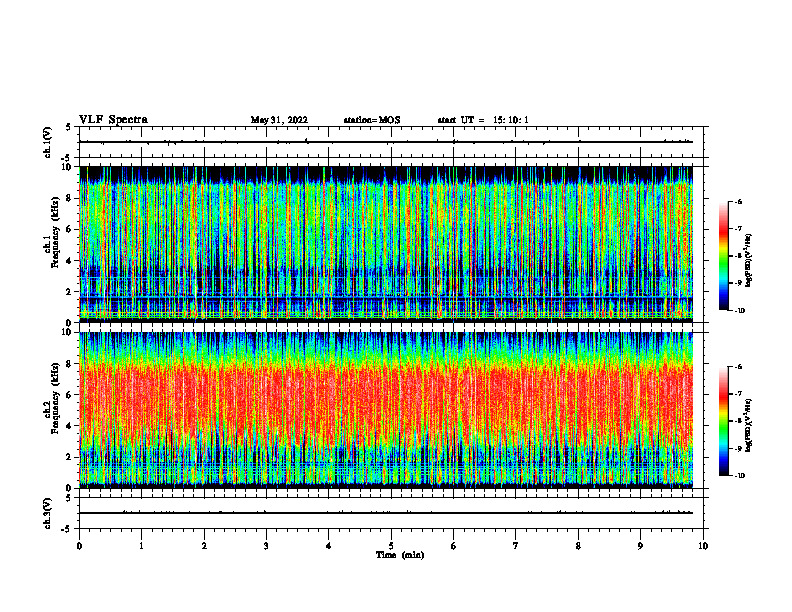Click the "VLF Spectra" title text

coord(113,120)
